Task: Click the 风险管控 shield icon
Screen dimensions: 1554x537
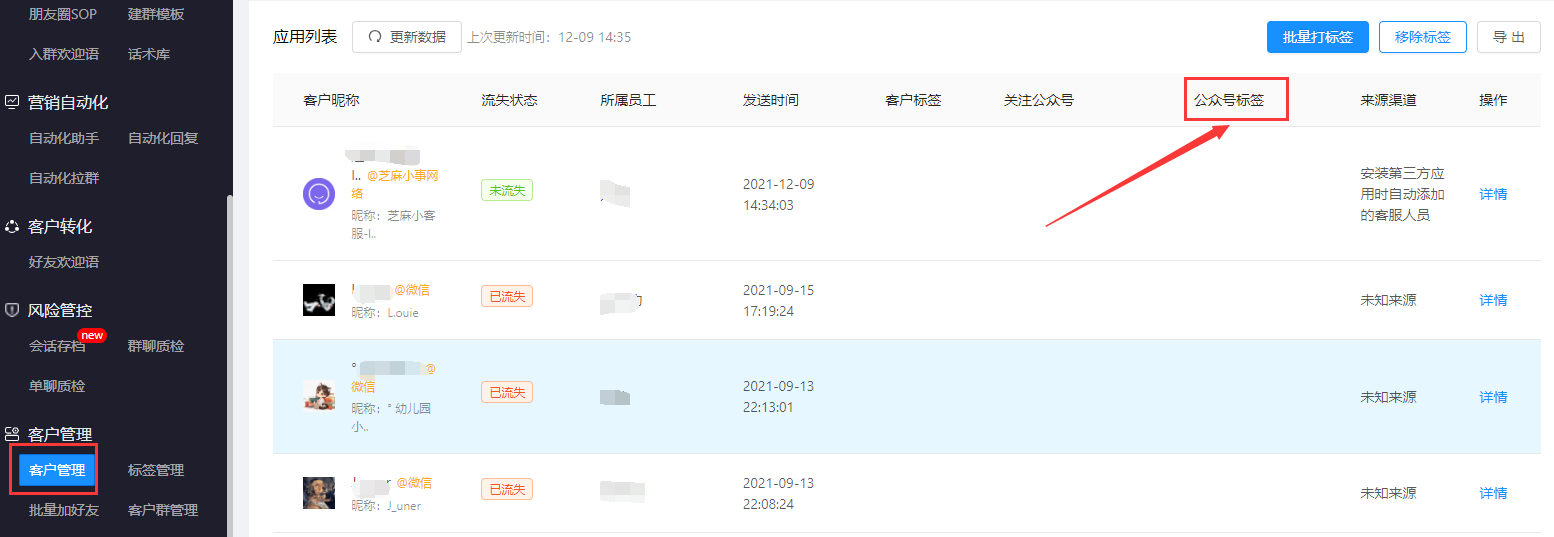Action: (12, 310)
